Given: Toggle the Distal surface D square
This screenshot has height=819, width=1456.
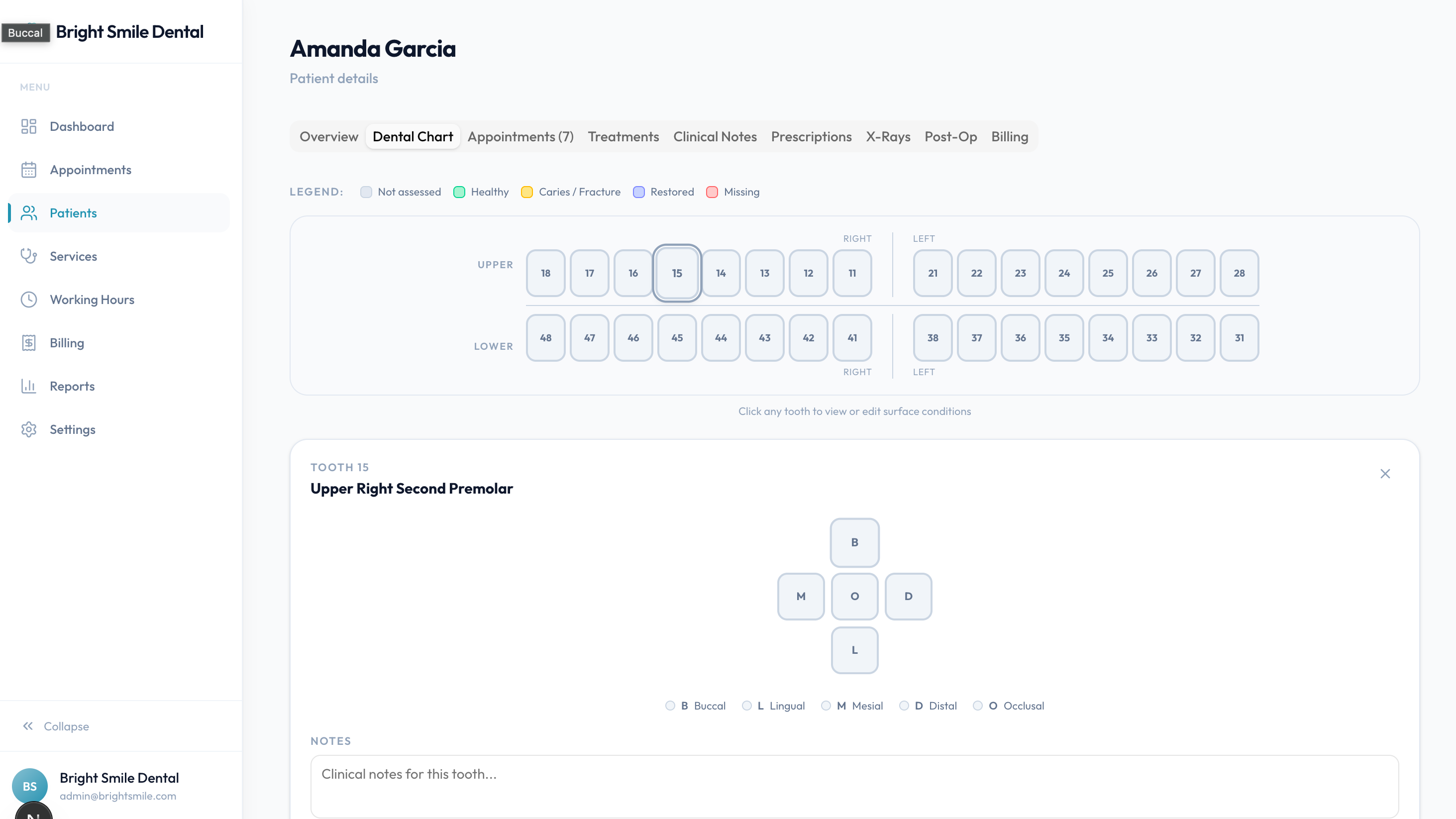Looking at the screenshot, I should [x=908, y=596].
